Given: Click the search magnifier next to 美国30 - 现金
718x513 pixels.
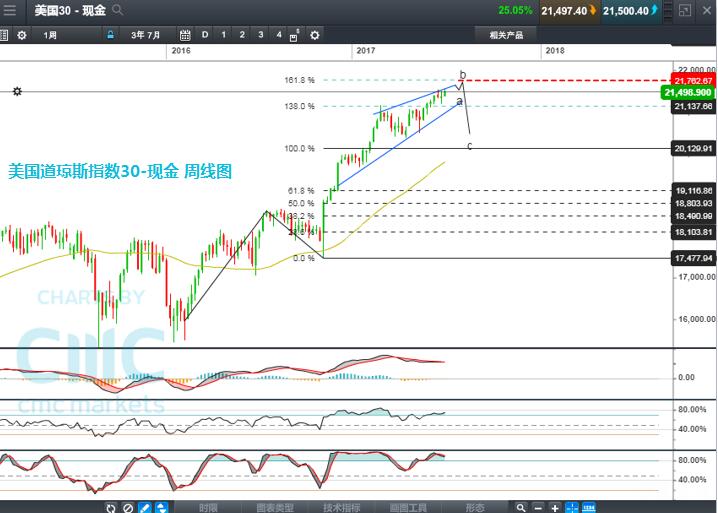Looking at the screenshot, I should point(117,10).
